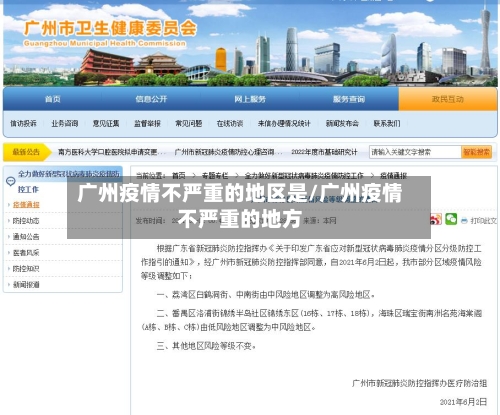Open 来信办理情况统计 link
Viewport: 500px width, 415px height.
pyautogui.click(x=284, y=123)
